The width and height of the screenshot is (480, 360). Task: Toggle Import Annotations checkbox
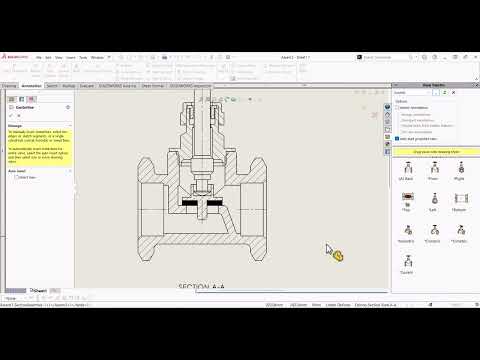pos(397,108)
